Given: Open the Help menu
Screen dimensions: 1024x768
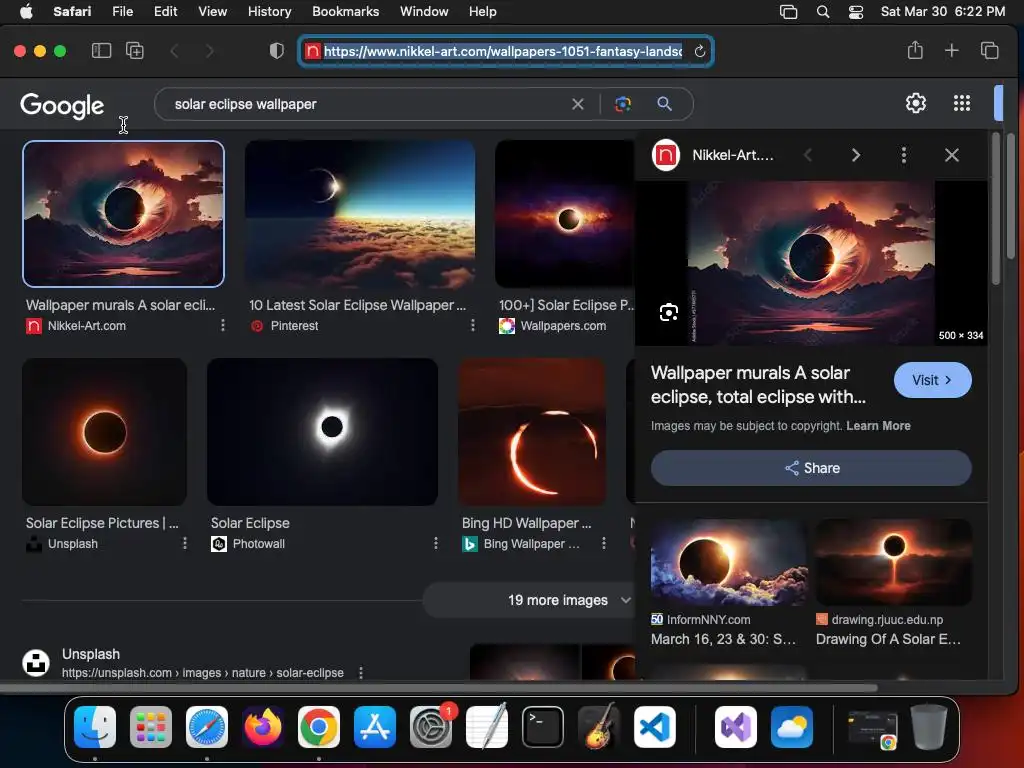Looking at the screenshot, I should coord(483,11).
